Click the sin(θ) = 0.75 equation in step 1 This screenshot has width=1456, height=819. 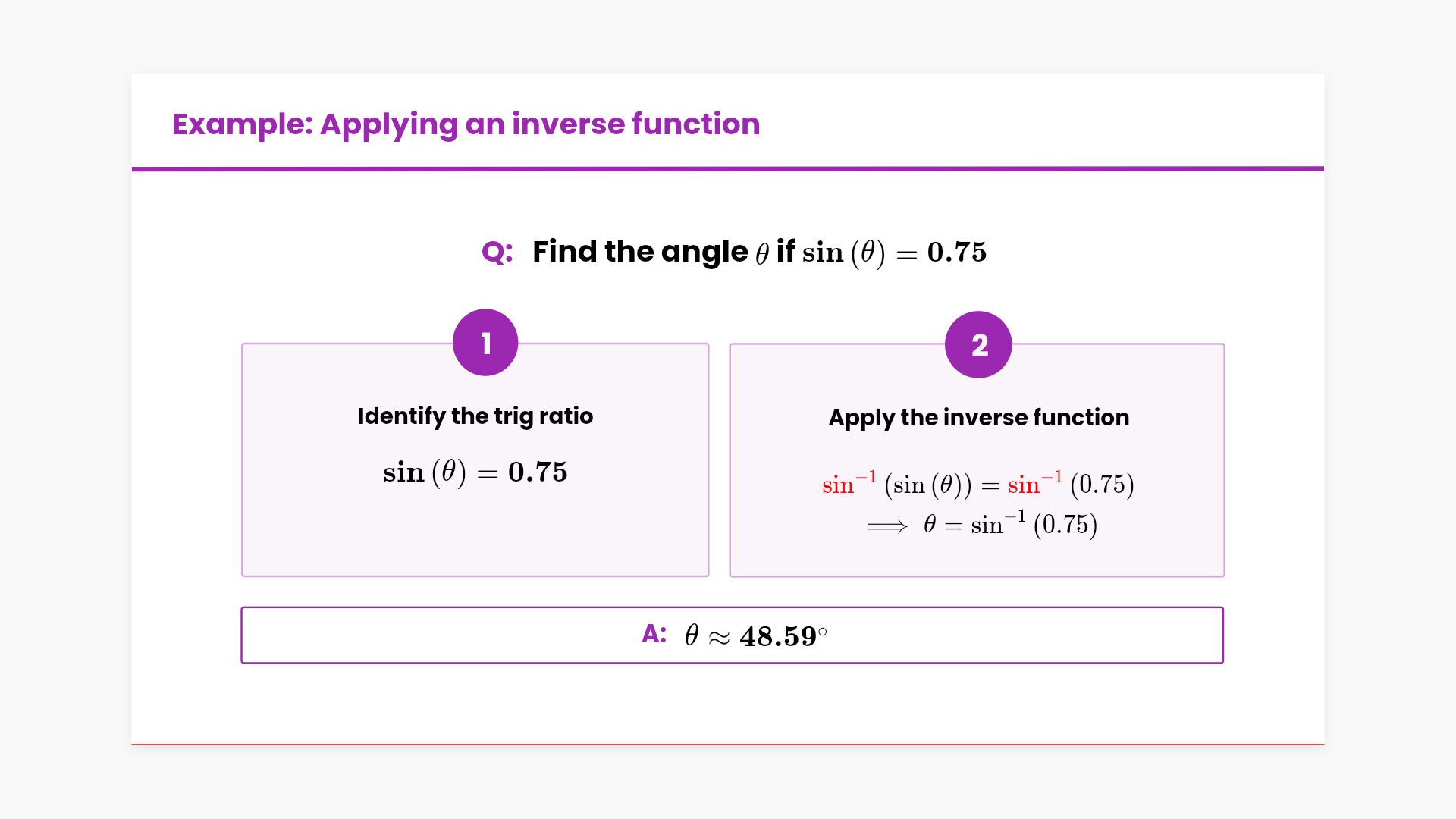475,472
